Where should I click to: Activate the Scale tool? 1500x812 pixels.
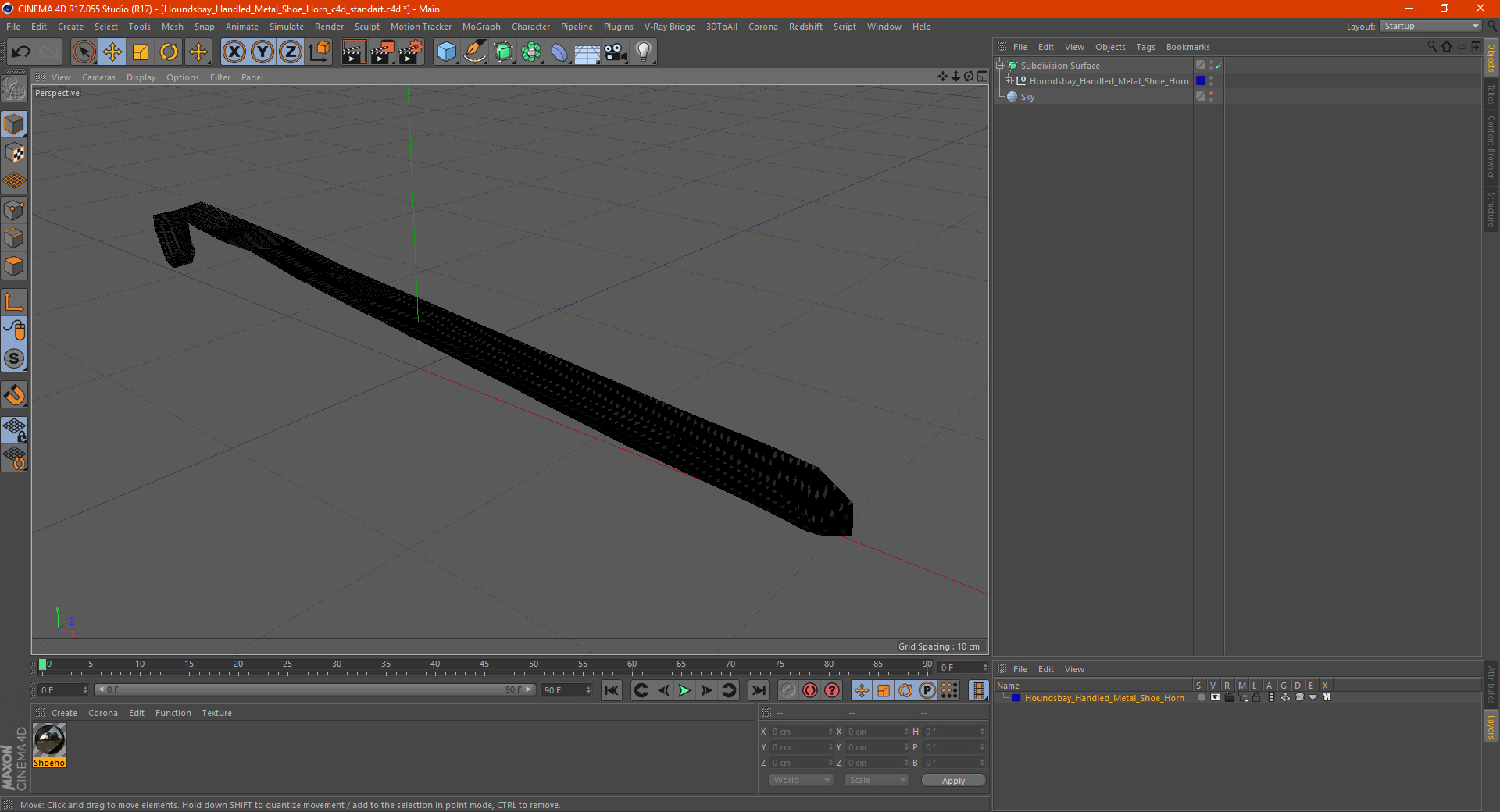coord(141,52)
